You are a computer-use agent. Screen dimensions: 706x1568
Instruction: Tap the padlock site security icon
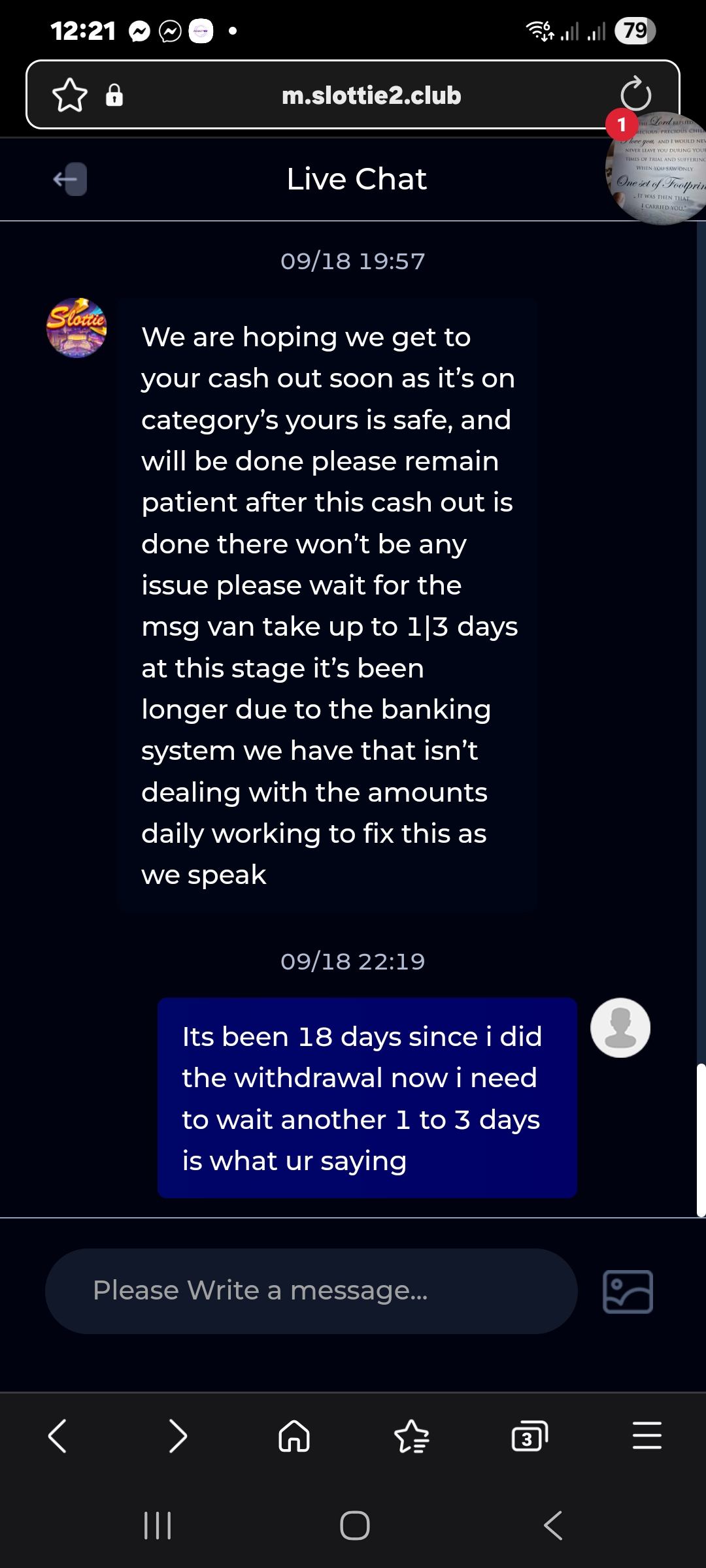(114, 95)
